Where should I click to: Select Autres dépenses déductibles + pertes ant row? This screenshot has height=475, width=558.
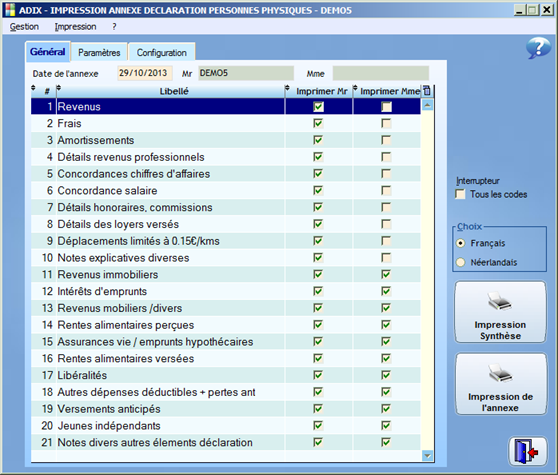pyautogui.click(x=226, y=392)
